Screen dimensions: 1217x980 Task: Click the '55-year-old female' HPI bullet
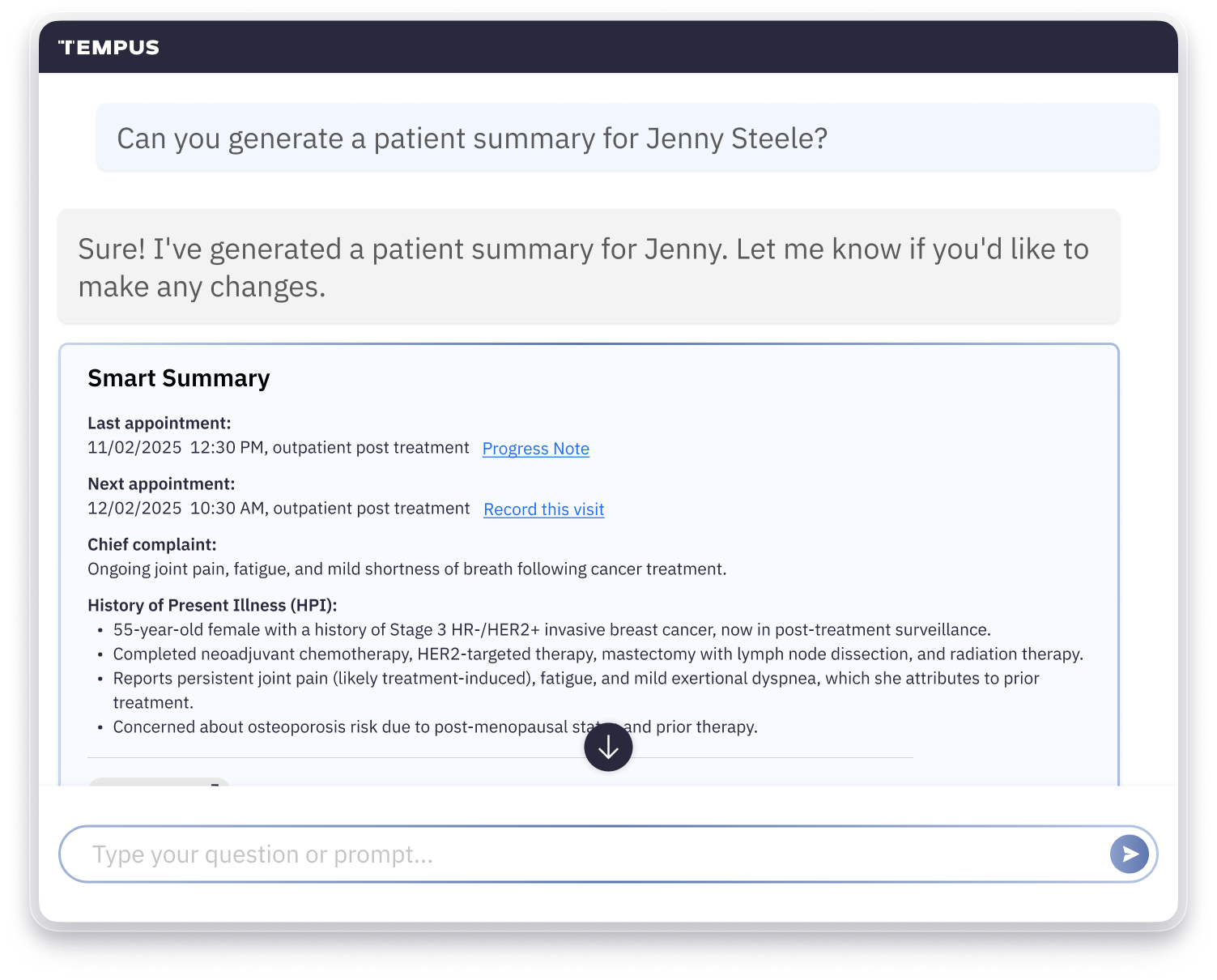(x=552, y=629)
